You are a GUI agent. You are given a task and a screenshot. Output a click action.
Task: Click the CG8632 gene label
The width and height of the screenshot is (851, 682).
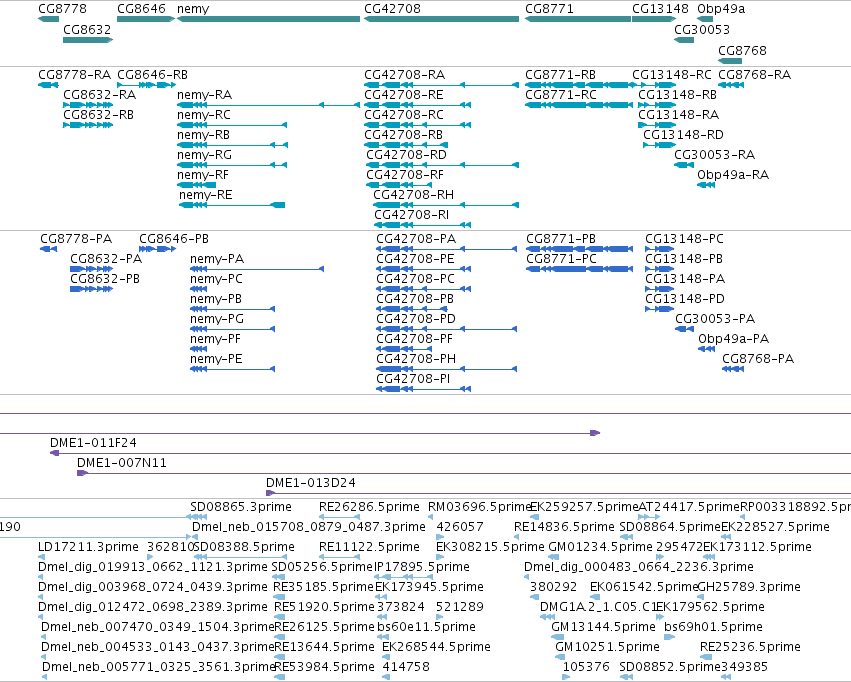87,29
